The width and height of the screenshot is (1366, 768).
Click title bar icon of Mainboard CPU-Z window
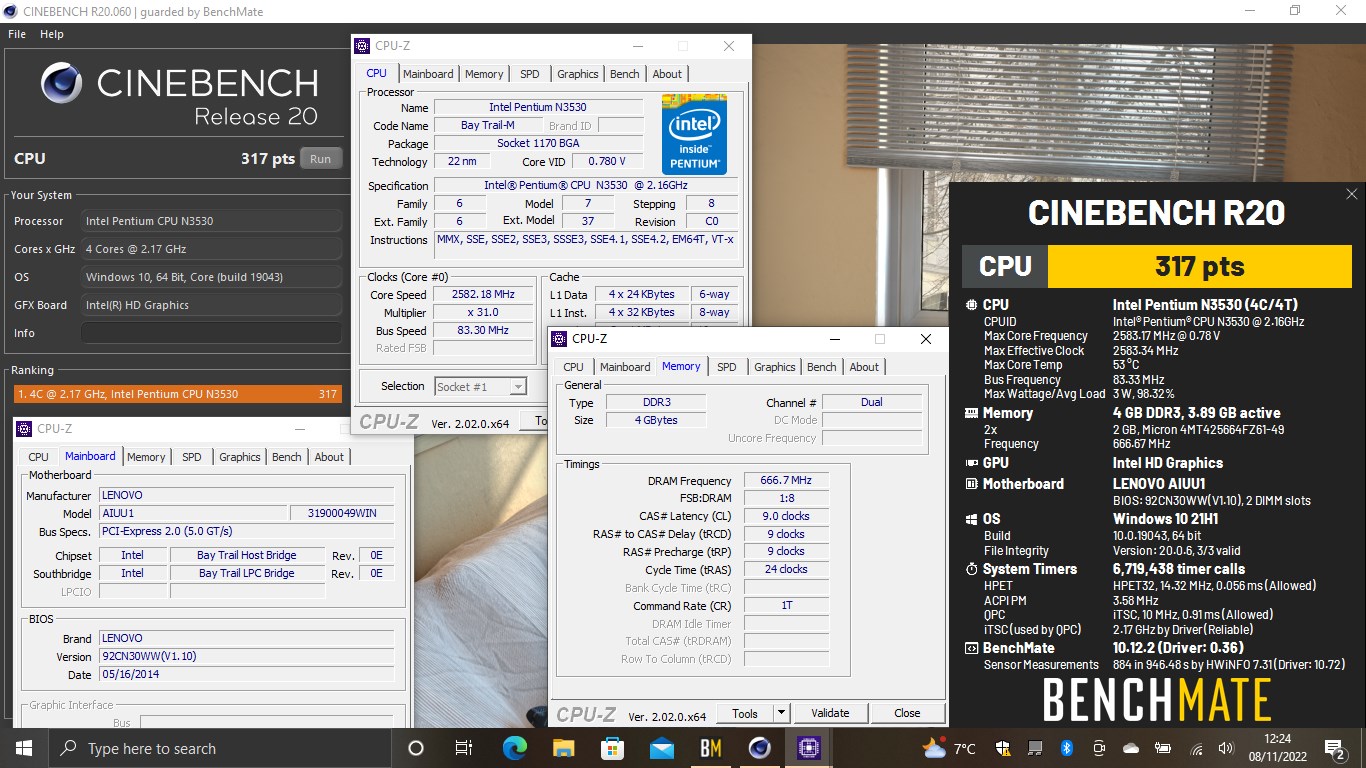pyautogui.click(x=25, y=429)
